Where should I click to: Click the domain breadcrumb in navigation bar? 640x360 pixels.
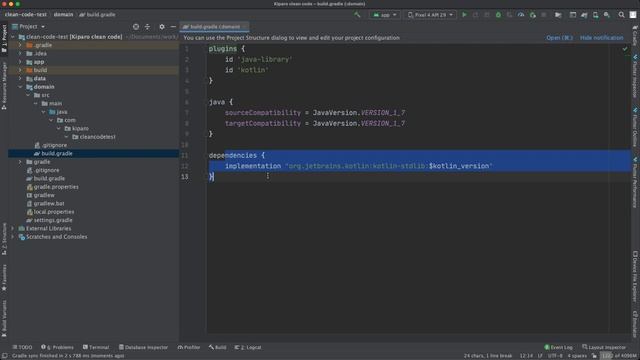pos(63,15)
